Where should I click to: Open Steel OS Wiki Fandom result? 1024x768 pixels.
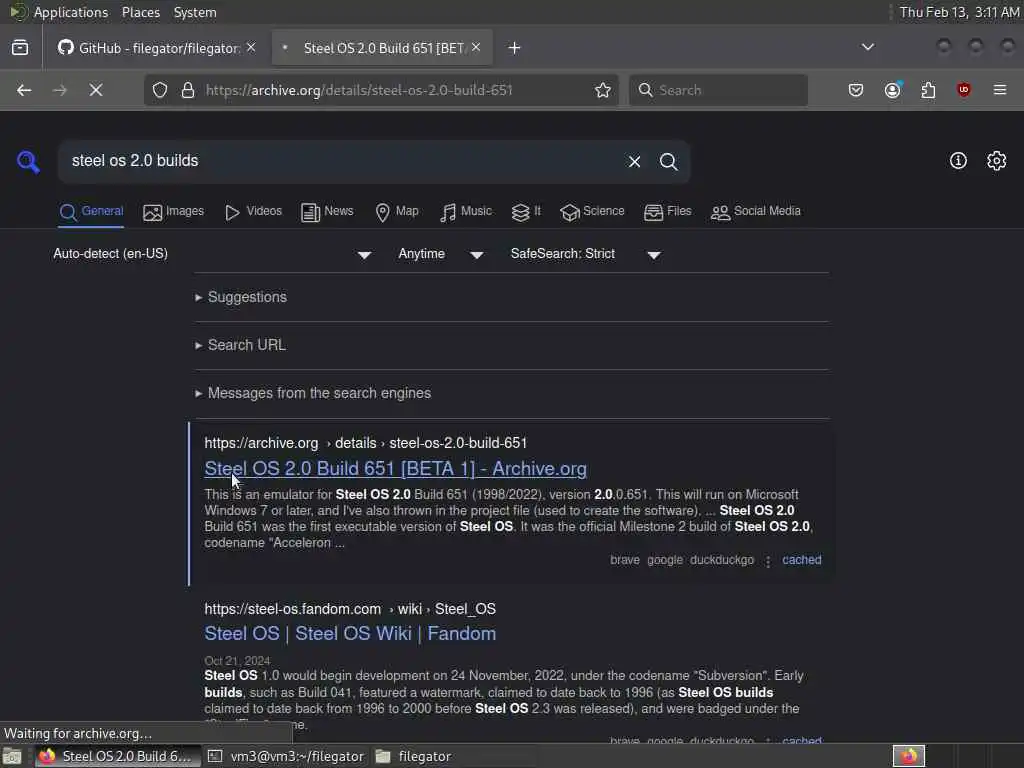350,633
